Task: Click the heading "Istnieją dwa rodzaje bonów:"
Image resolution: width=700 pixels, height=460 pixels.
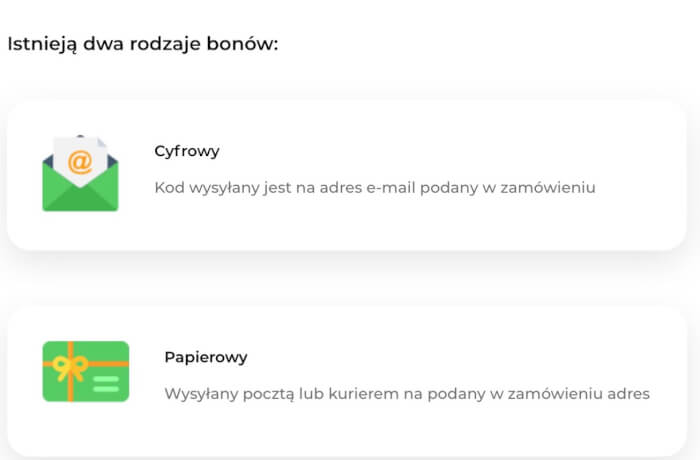Action: pos(142,45)
